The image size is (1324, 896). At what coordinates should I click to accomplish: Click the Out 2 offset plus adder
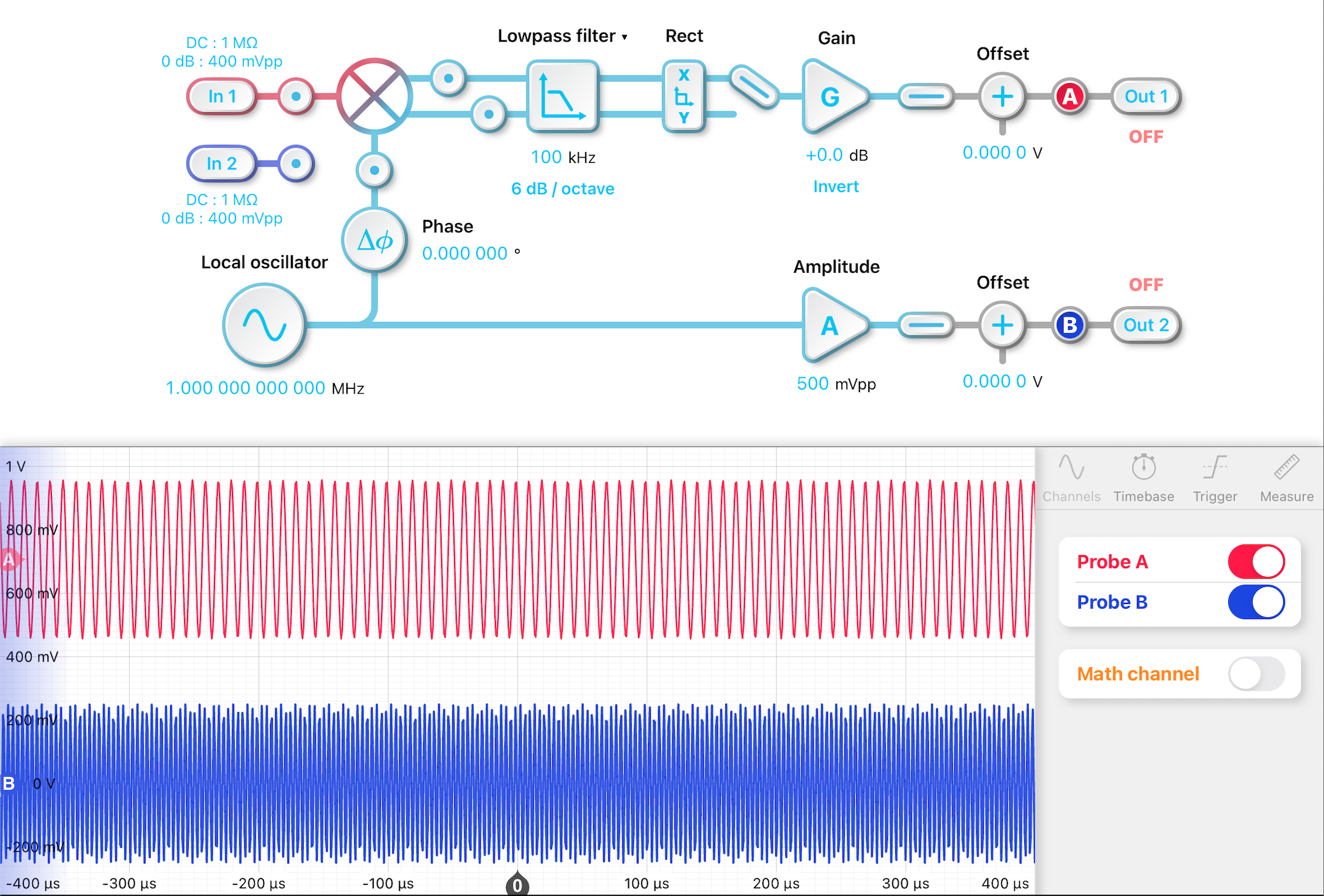(1002, 325)
